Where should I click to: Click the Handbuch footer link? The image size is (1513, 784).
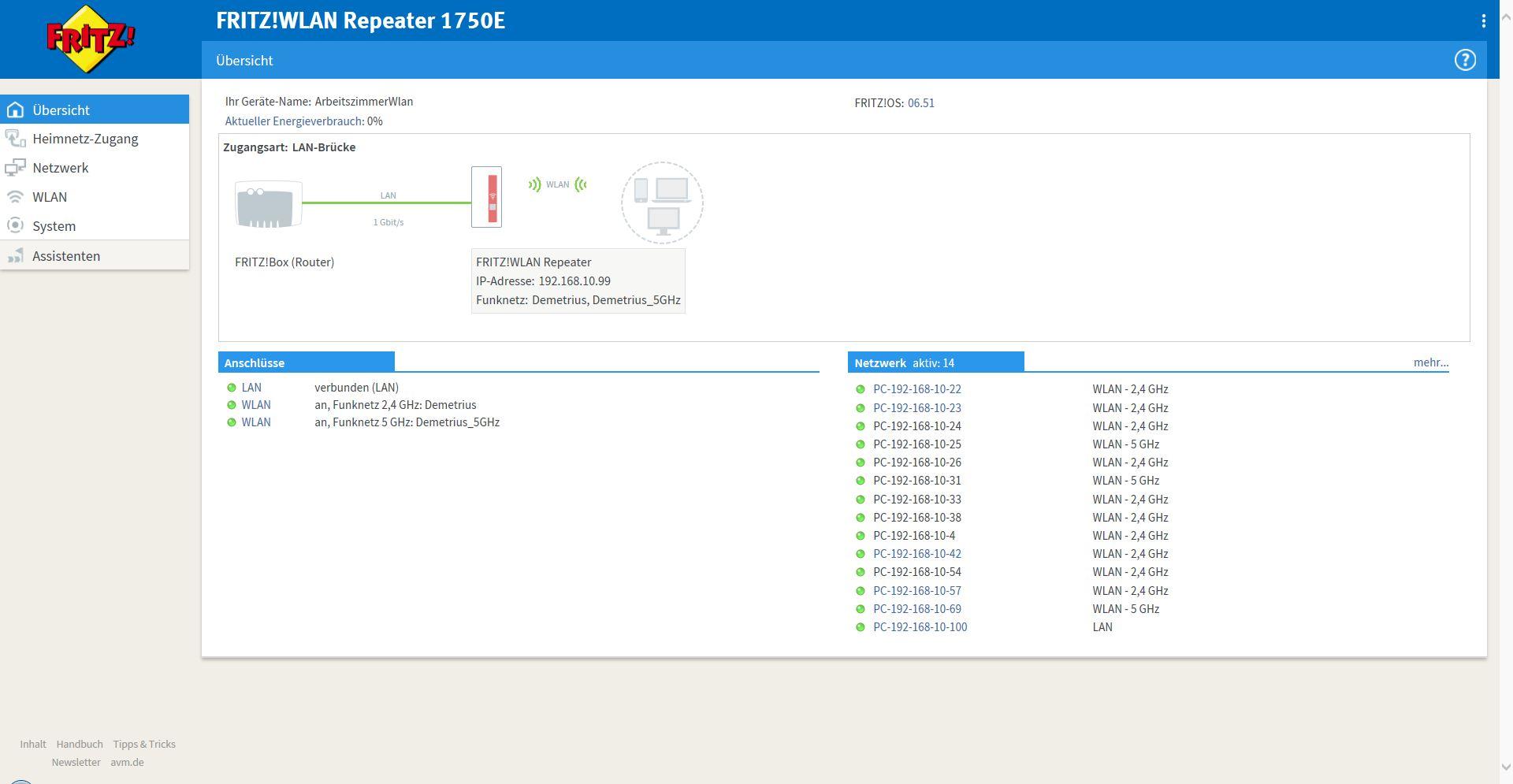[80, 745]
